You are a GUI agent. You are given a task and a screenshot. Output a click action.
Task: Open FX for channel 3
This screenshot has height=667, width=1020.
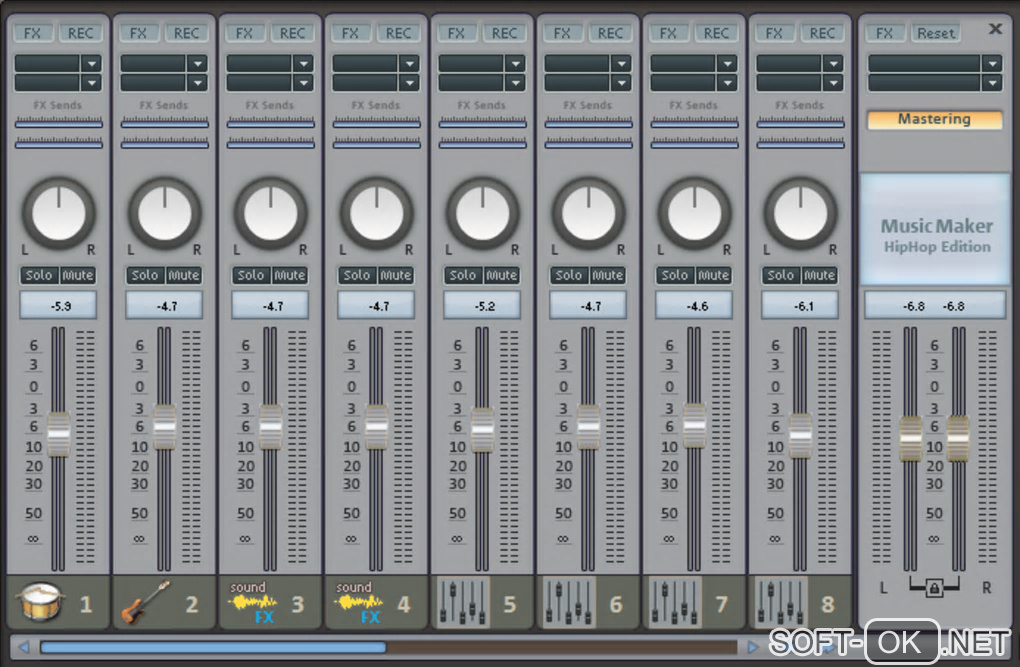pyautogui.click(x=245, y=33)
